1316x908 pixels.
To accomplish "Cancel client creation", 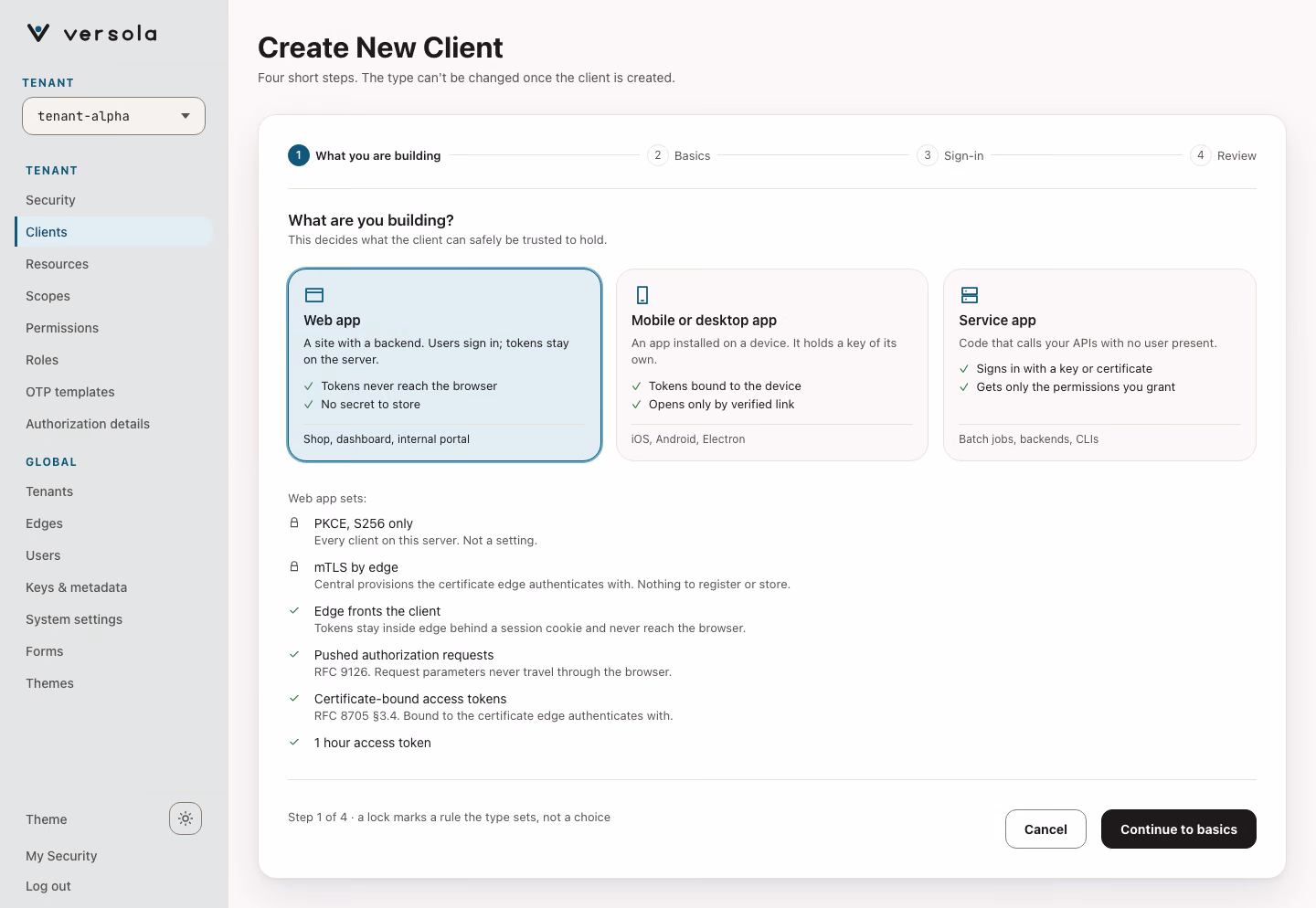I will (x=1045, y=829).
